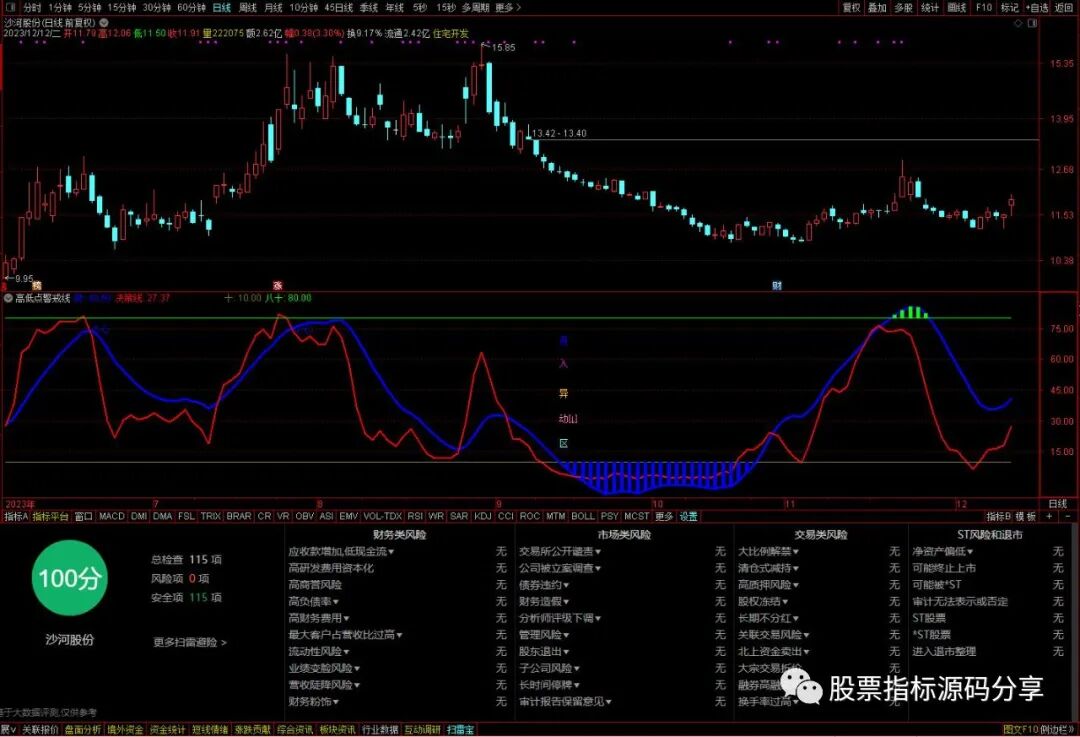Click the 标记 mark button
Screen dimensions: 1080x737
tap(1010, 8)
